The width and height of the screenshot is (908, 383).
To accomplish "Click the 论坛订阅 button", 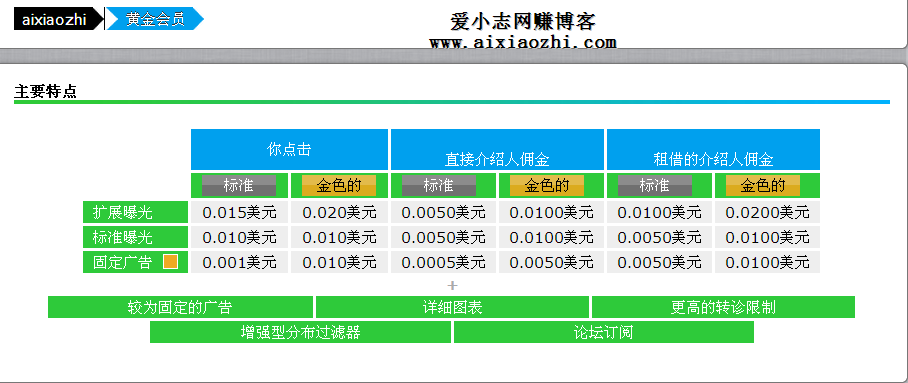I will point(603,332).
